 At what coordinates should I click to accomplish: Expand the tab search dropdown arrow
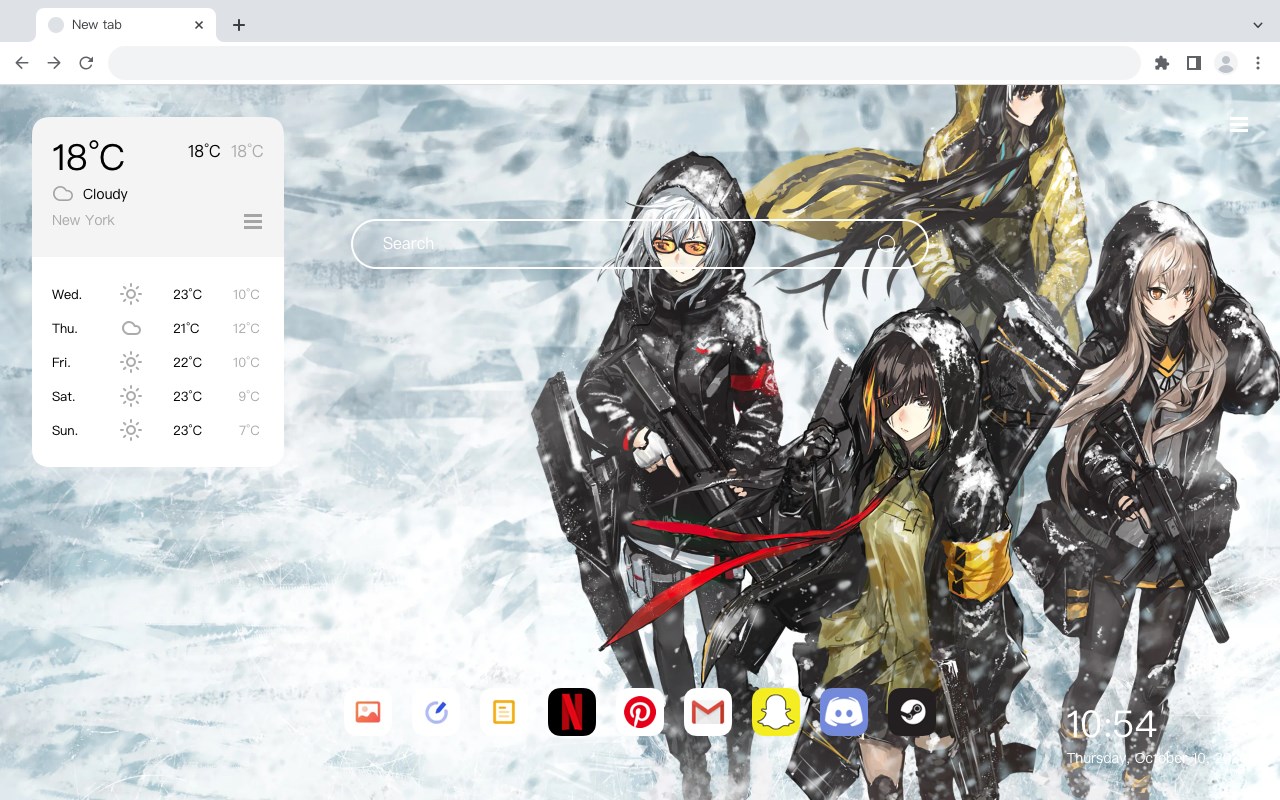1258,25
